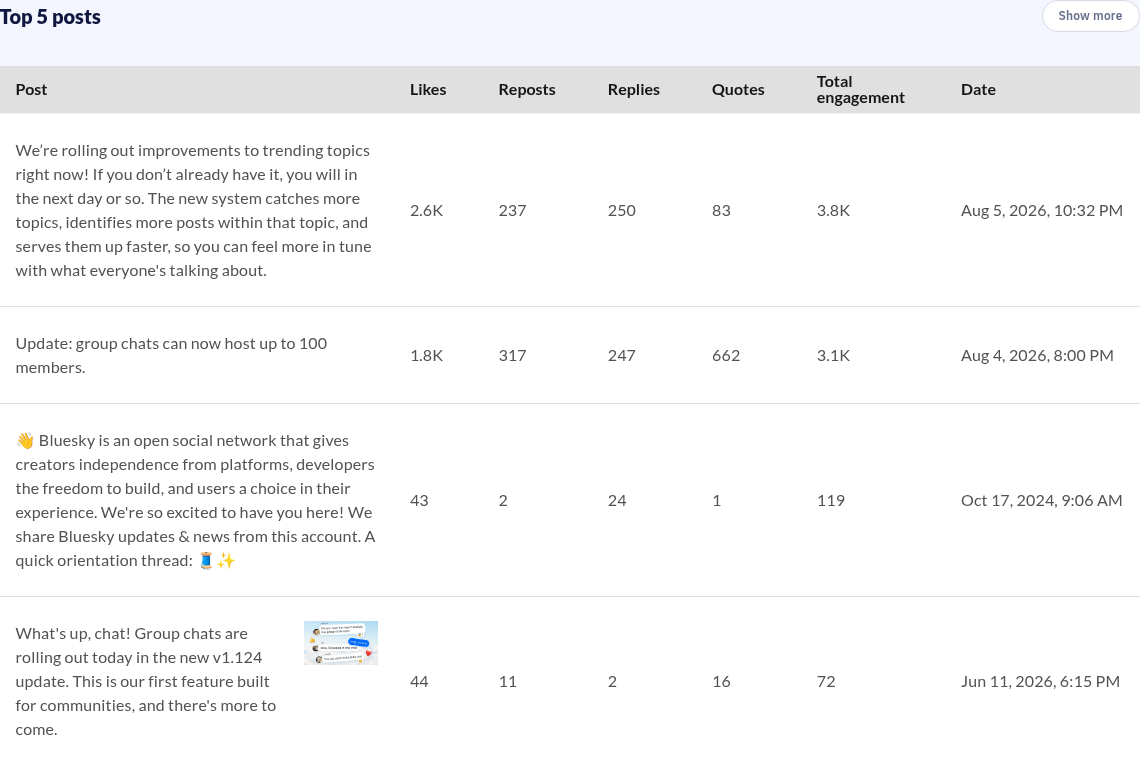Click the Top 5 posts heading
This screenshot has height=761, width=1140.
(x=50, y=17)
